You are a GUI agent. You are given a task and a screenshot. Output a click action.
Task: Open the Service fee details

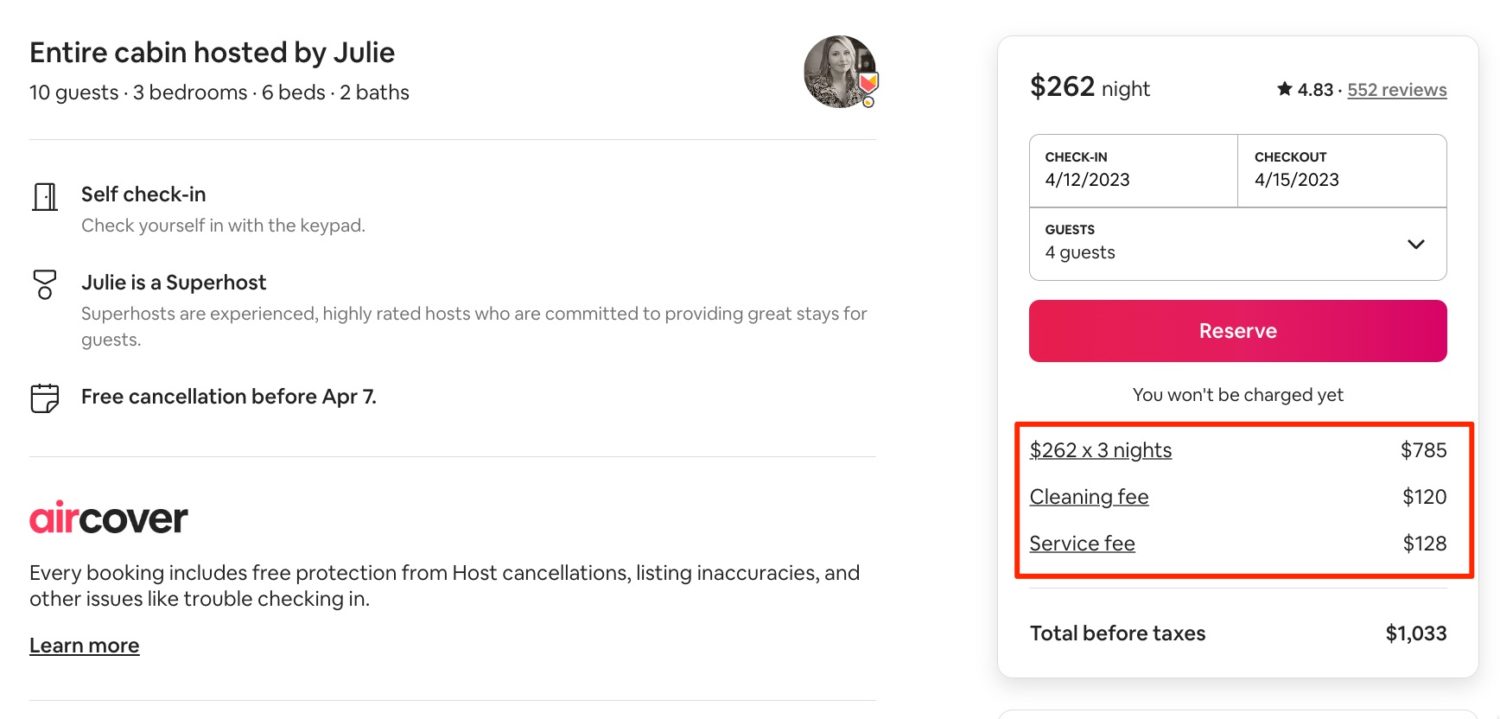(1082, 543)
